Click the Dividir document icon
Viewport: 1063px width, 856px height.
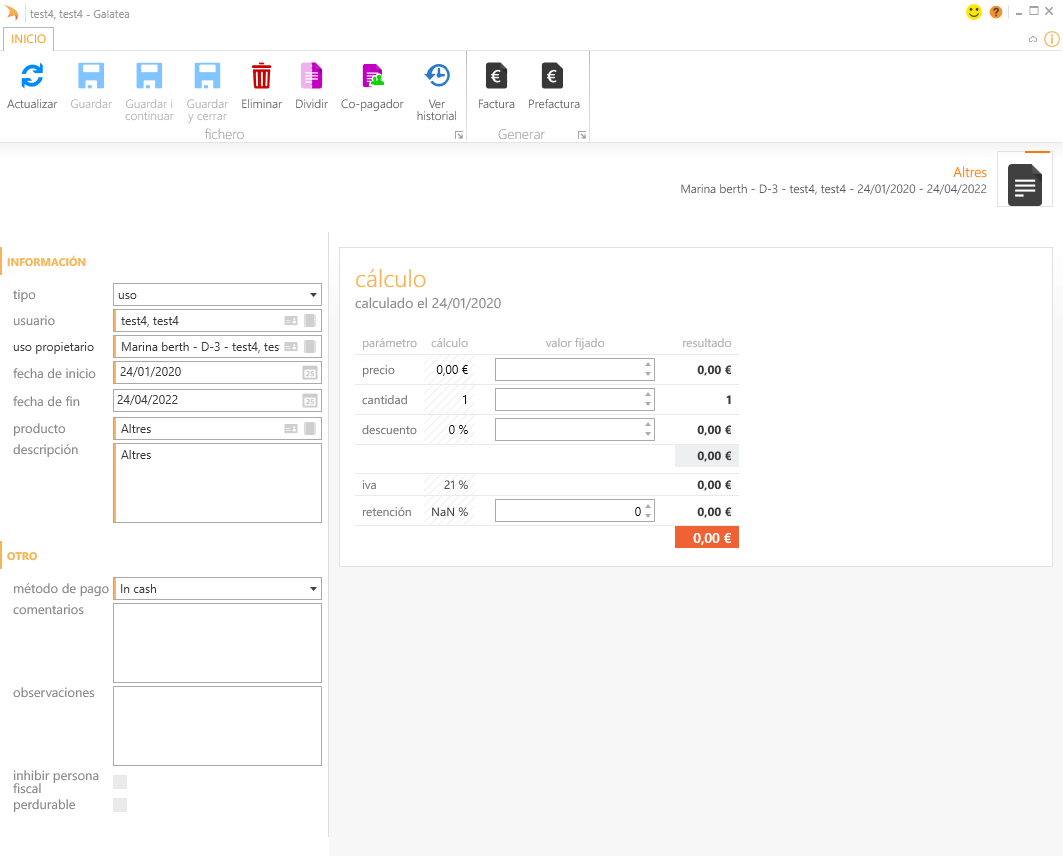point(311,76)
